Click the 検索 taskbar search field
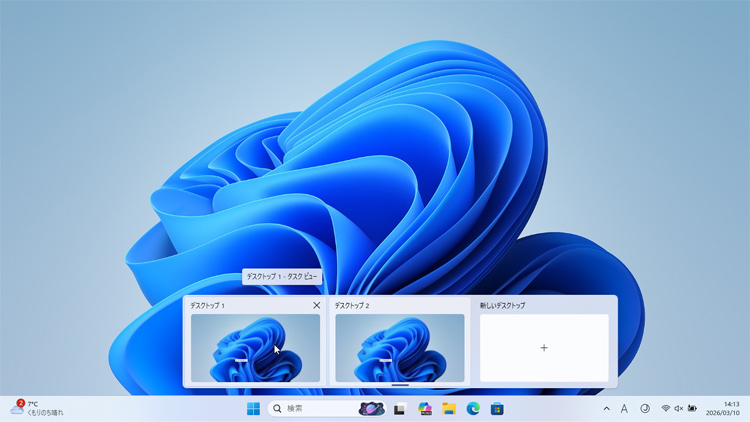Viewport: 750px width, 422px height. 310,408
